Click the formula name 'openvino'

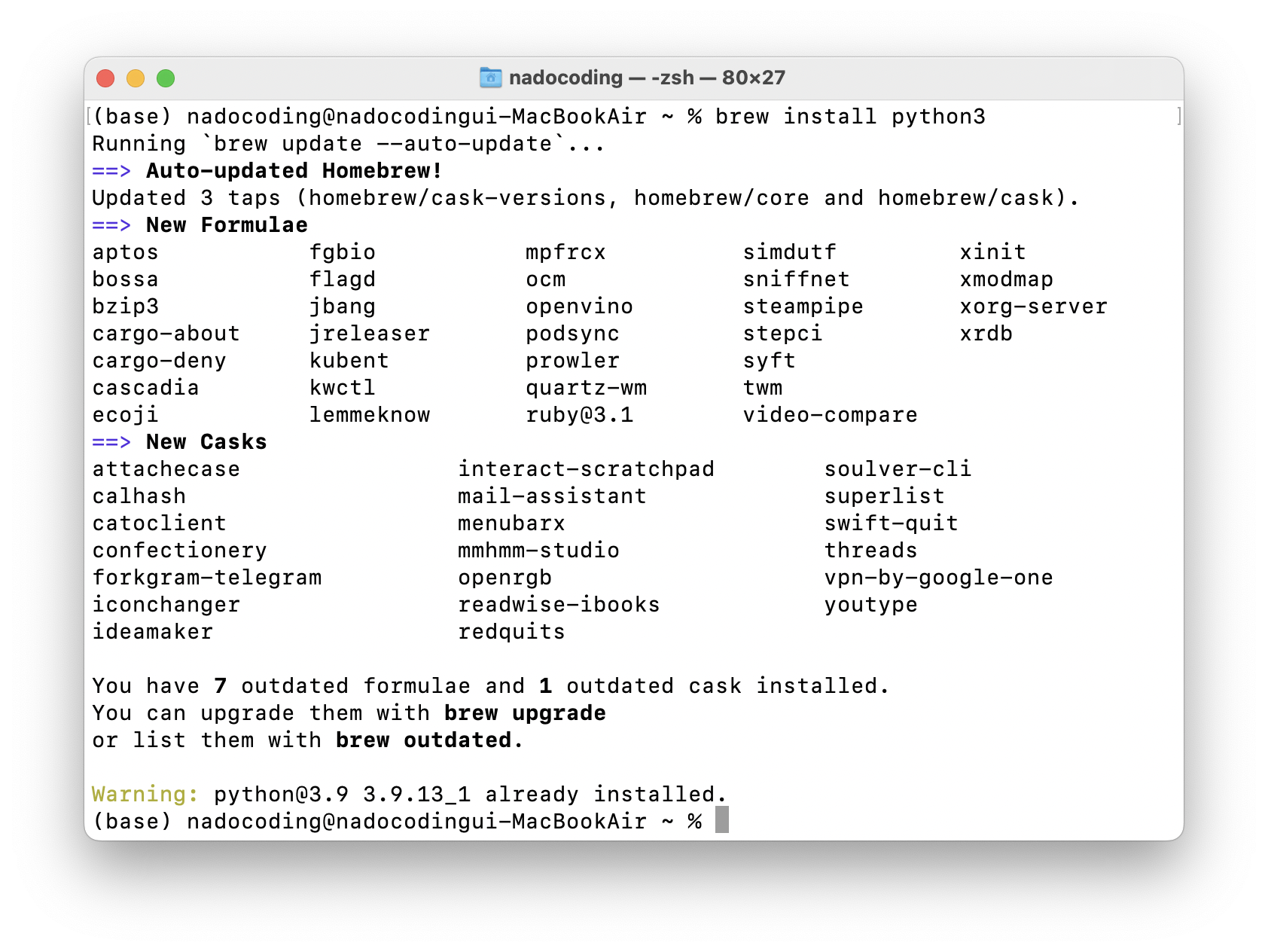pyautogui.click(x=579, y=307)
